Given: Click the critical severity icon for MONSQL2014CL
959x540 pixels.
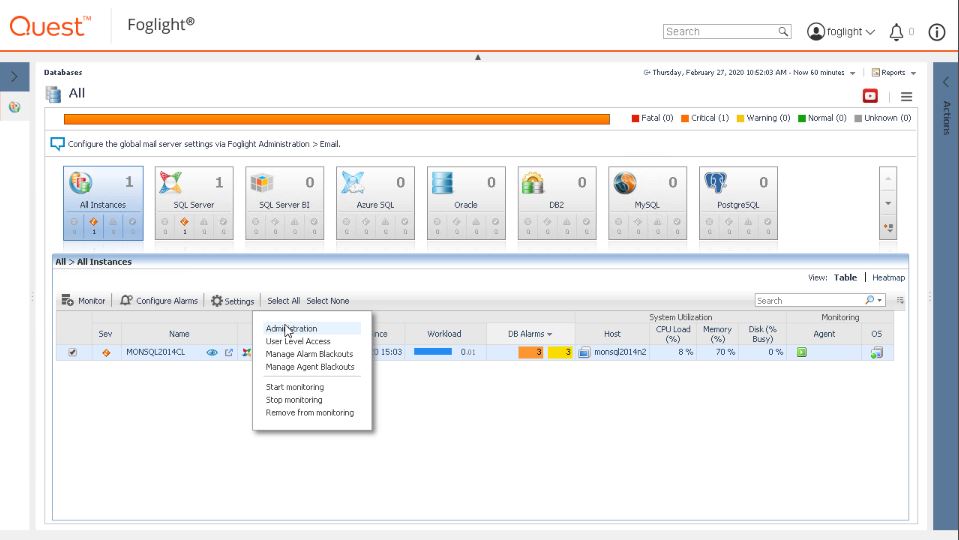Looking at the screenshot, I should pos(106,353).
